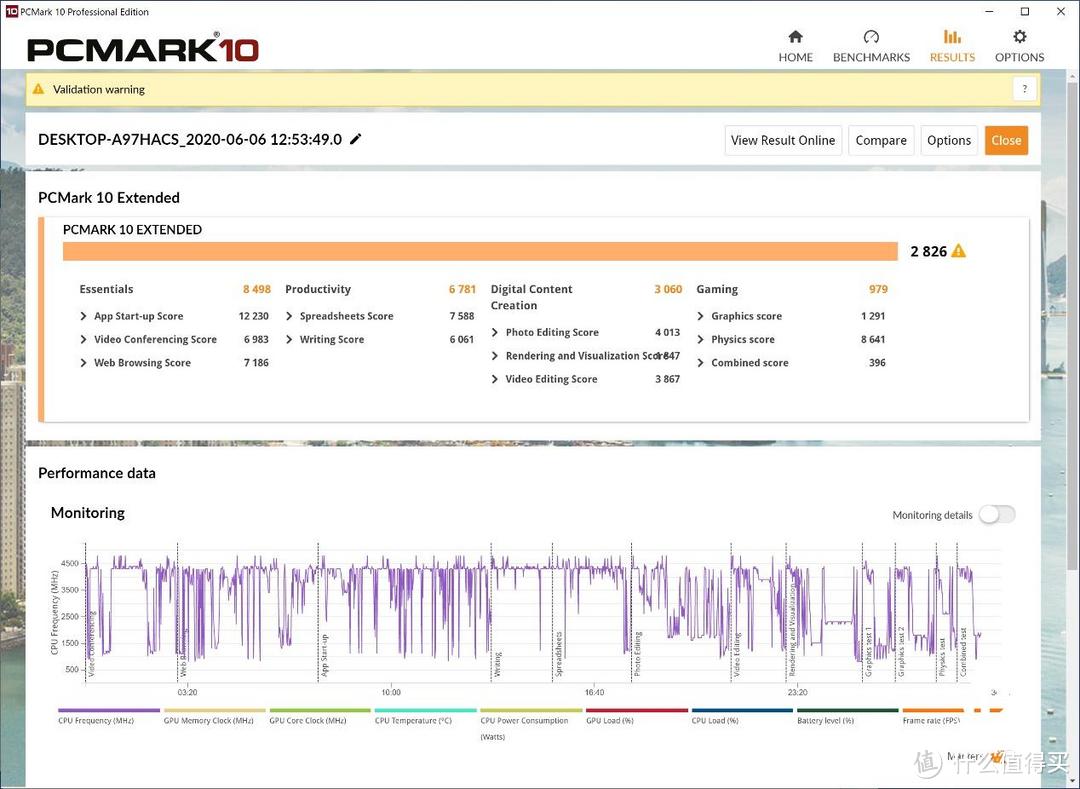Image resolution: width=1080 pixels, height=789 pixels.
Task: Close the result with orange Close button
Action: pos(1006,140)
